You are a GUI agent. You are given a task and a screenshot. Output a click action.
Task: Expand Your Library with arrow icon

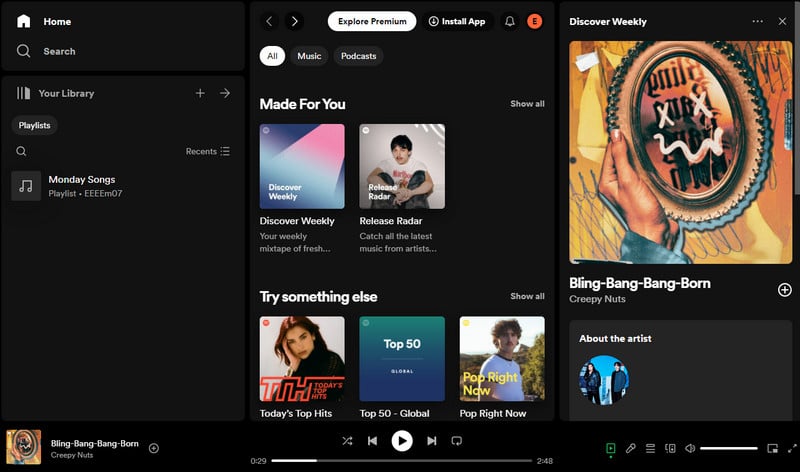click(x=224, y=93)
